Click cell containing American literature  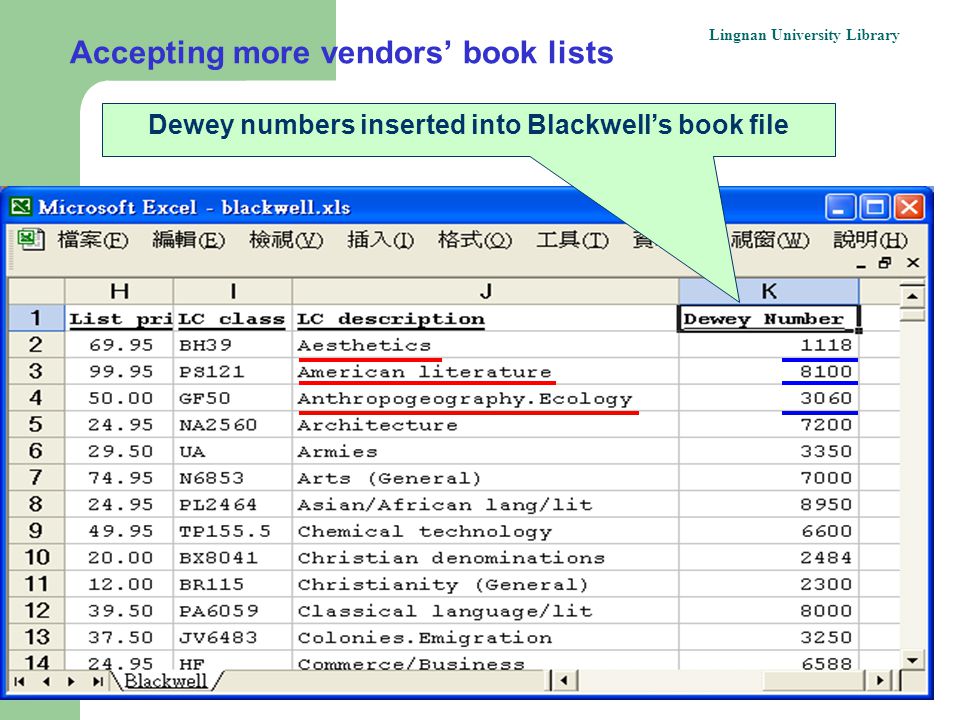(486, 372)
